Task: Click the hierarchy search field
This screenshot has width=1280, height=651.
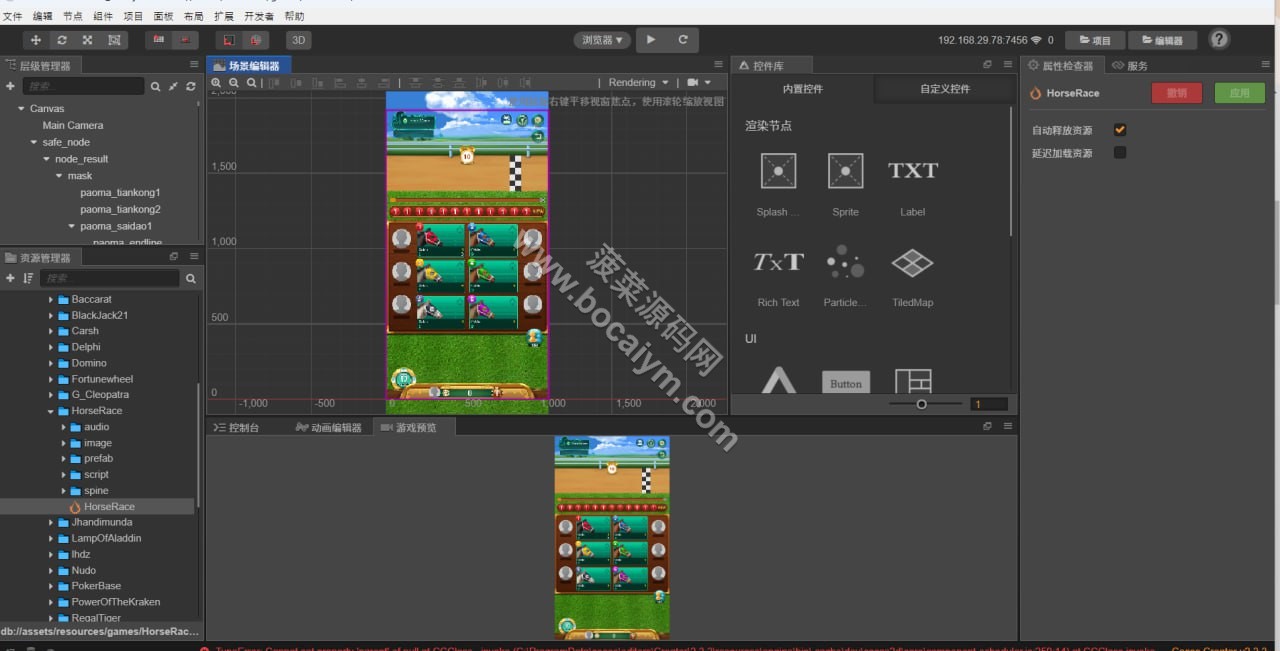Action: coord(83,87)
